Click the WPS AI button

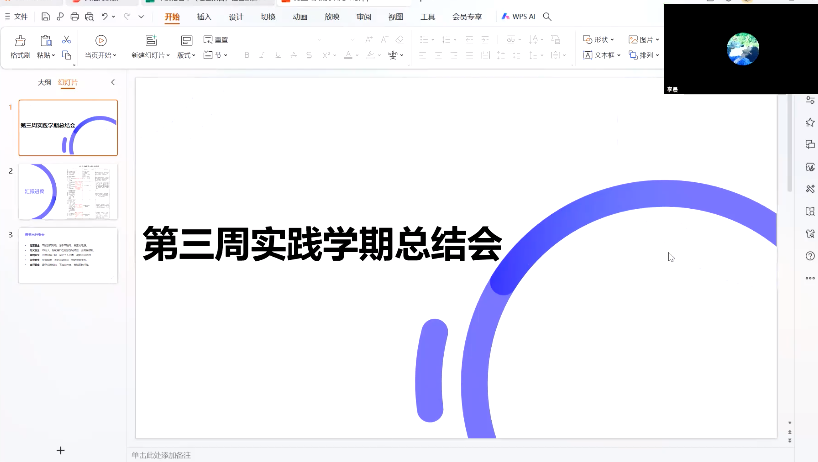tap(518, 17)
